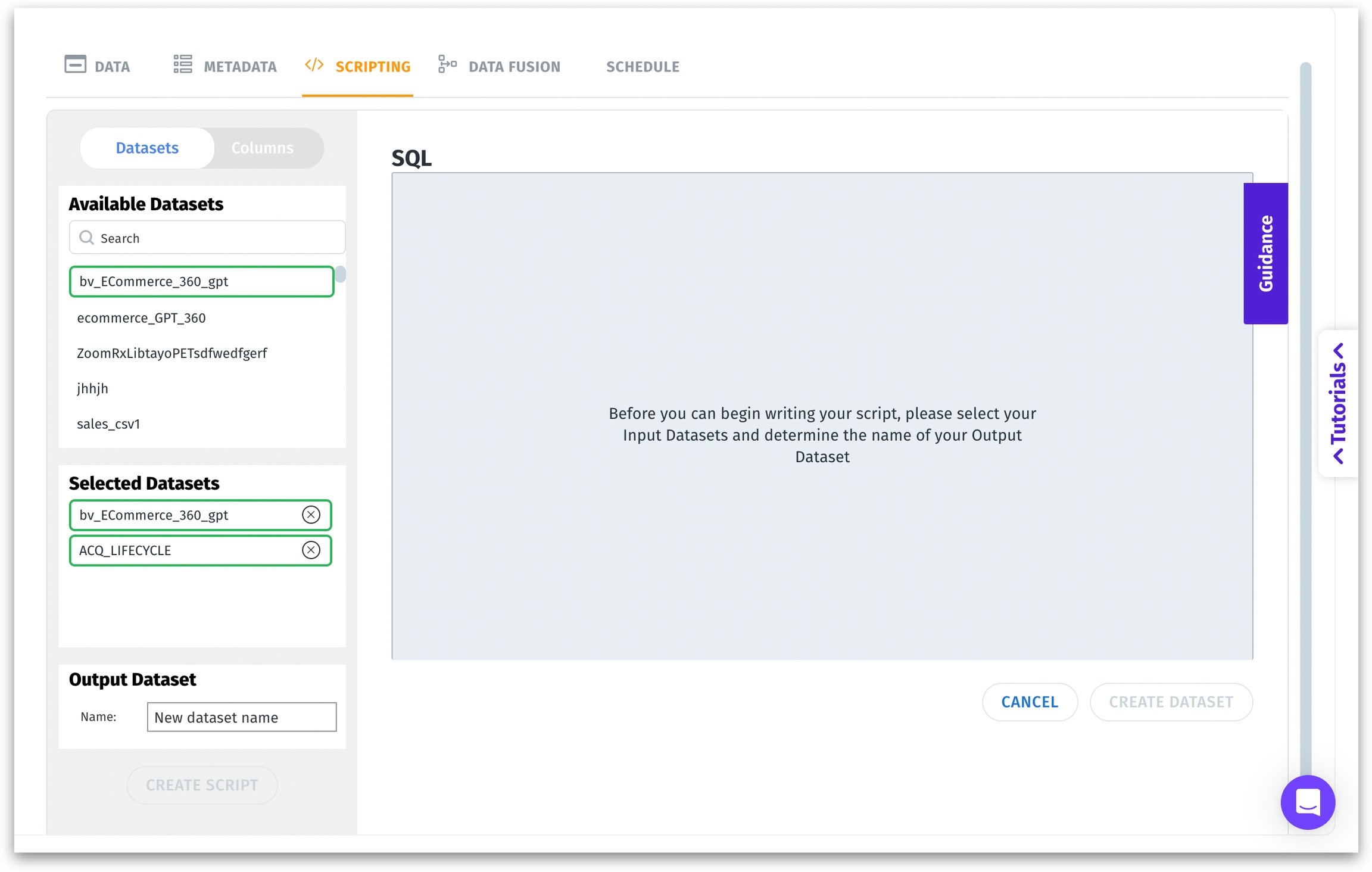Select the Datasets toggle option
The width and height of the screenshot is (1372, 872).
(x=147, y=148)
